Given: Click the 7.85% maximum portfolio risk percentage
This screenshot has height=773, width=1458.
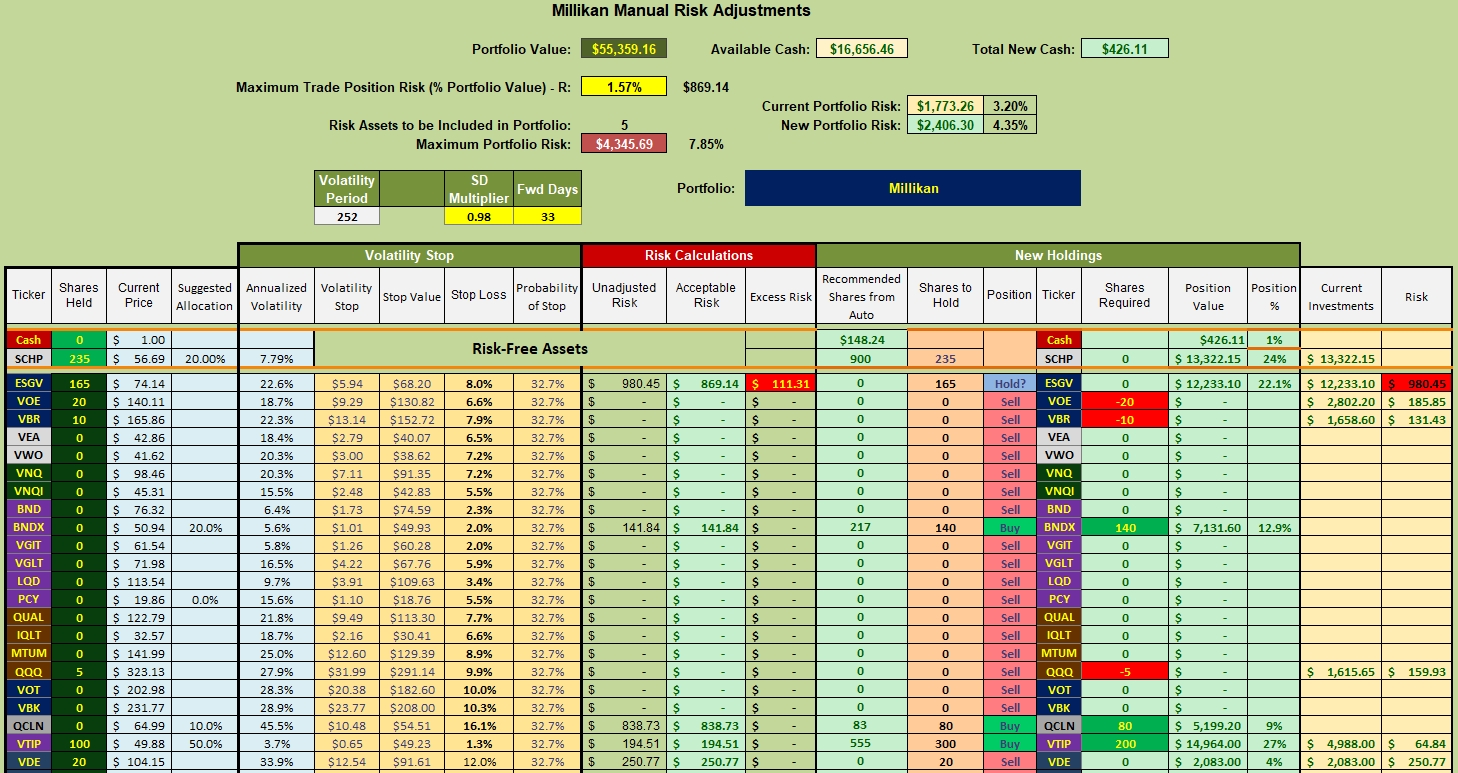Looking at the screenshot, I should tap(706, 144).
